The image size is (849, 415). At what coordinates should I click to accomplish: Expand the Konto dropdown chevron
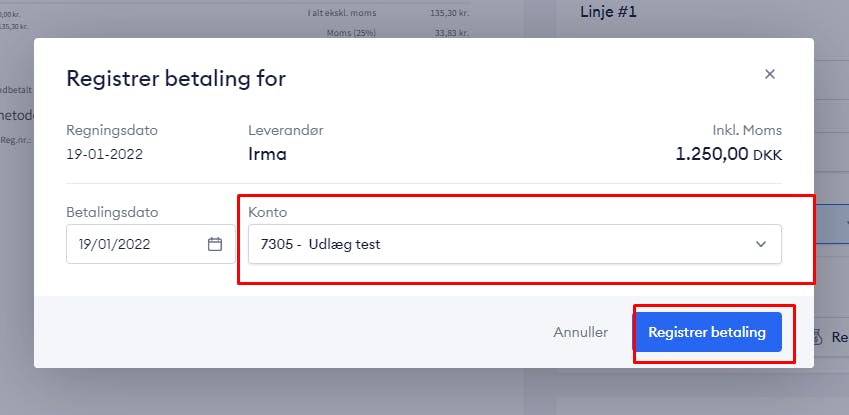[x=761, y=244]
